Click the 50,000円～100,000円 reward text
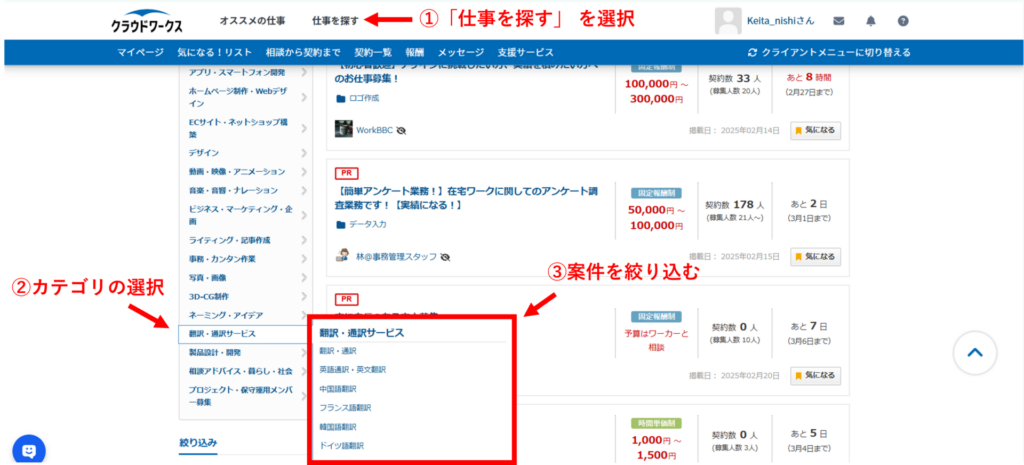The height and width of the screenshot is (465, 1024). pyautogui.click(x=654, y=219)
